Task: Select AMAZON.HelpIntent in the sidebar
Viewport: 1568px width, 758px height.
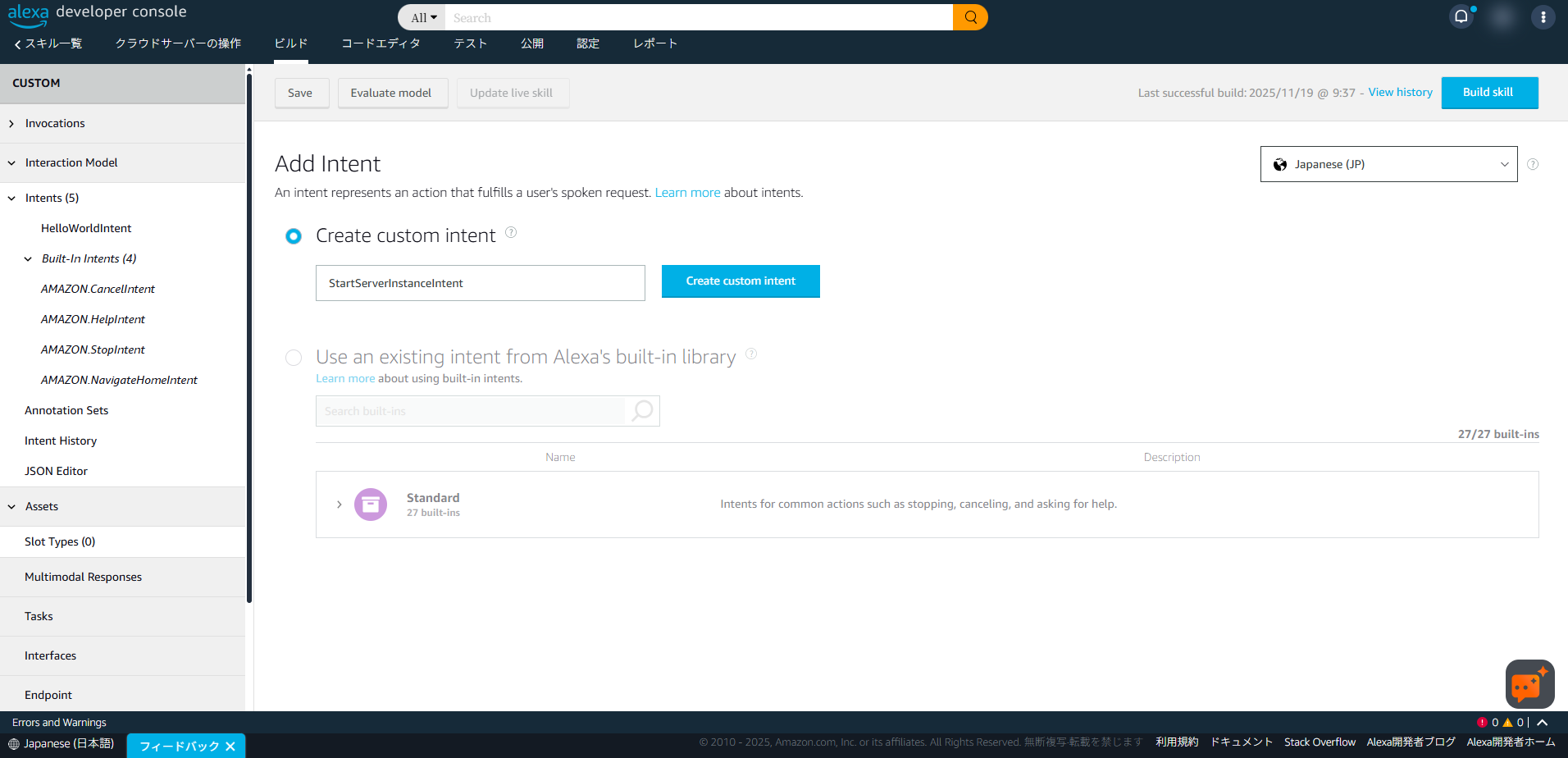Action: 93,319
